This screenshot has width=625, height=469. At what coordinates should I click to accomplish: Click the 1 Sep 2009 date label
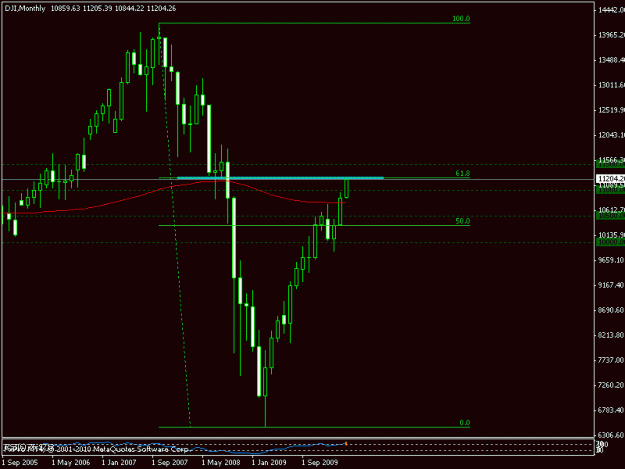click(x=320, y=463)
